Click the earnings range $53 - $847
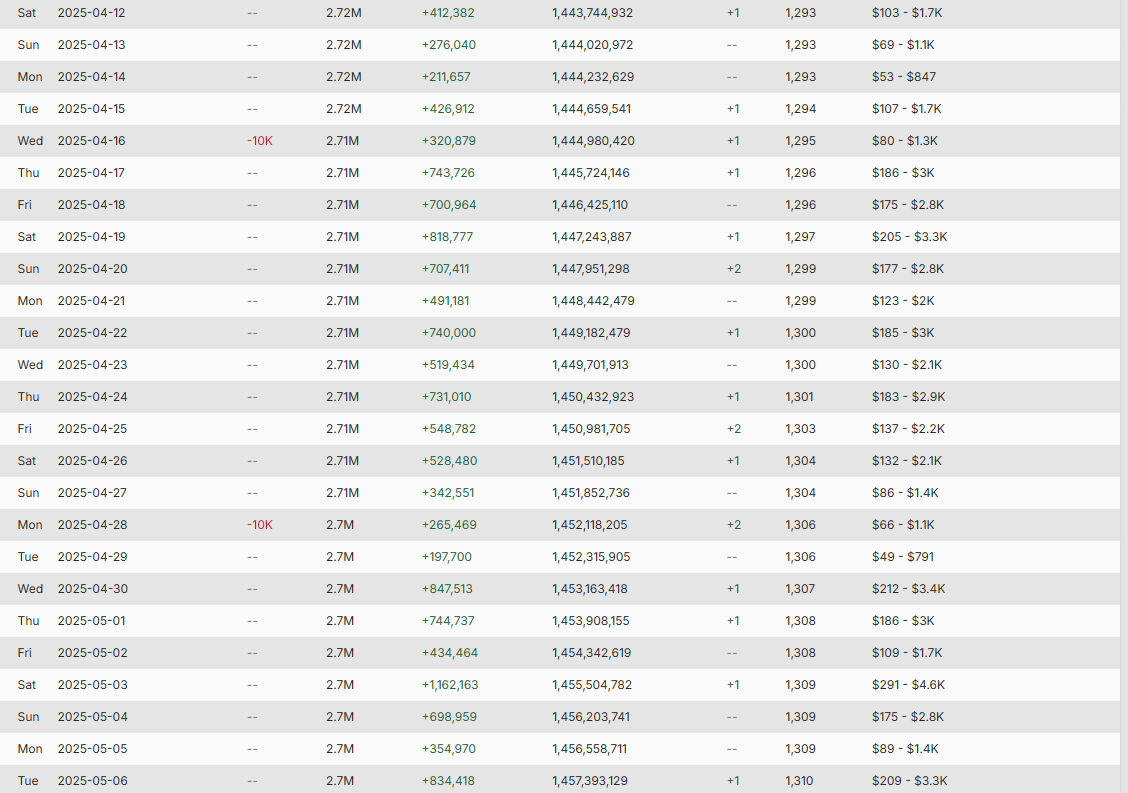This screenshot has width=1128, height=793. (x=904, y=77)
